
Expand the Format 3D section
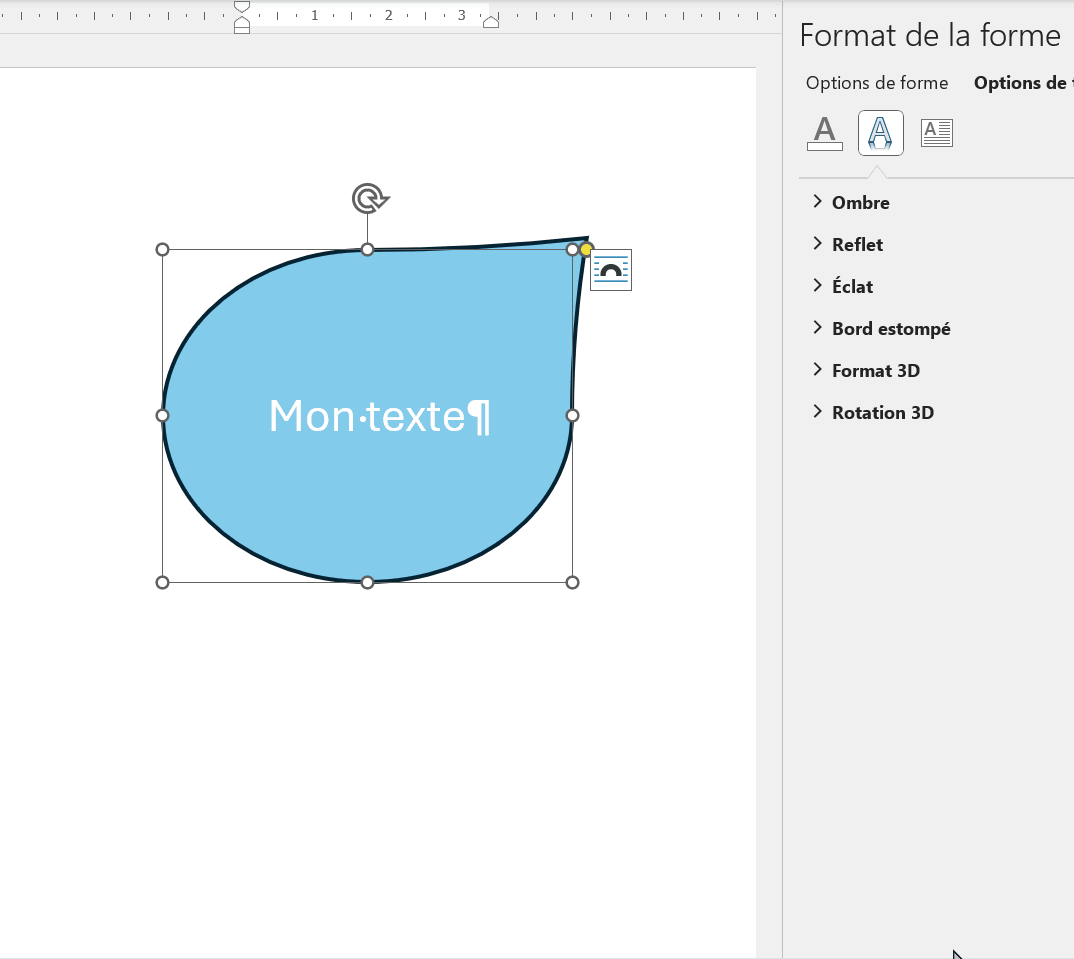875,371
